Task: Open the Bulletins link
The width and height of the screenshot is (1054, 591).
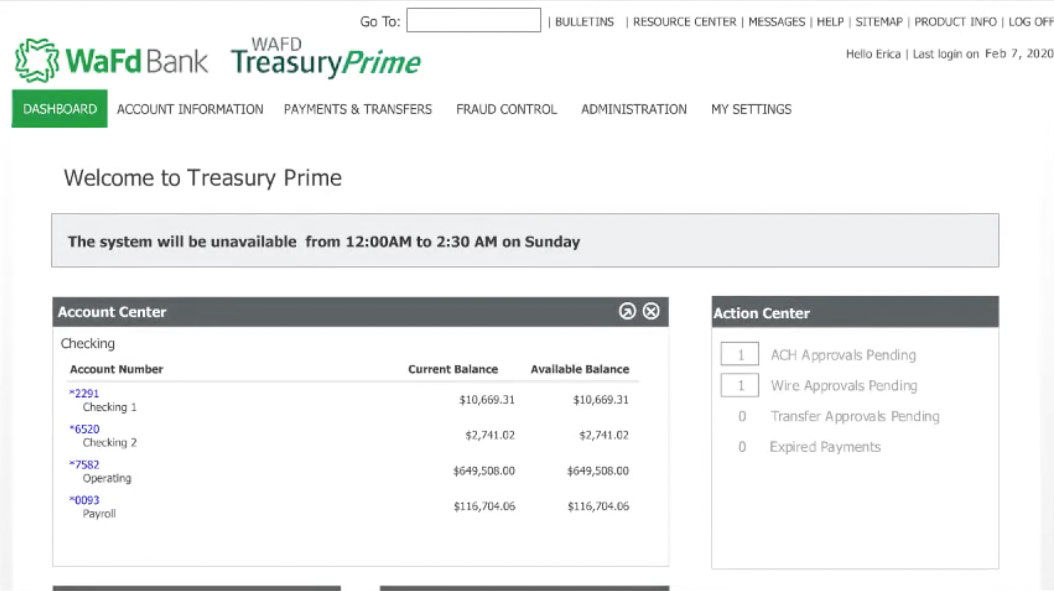Action: (584, 22)
